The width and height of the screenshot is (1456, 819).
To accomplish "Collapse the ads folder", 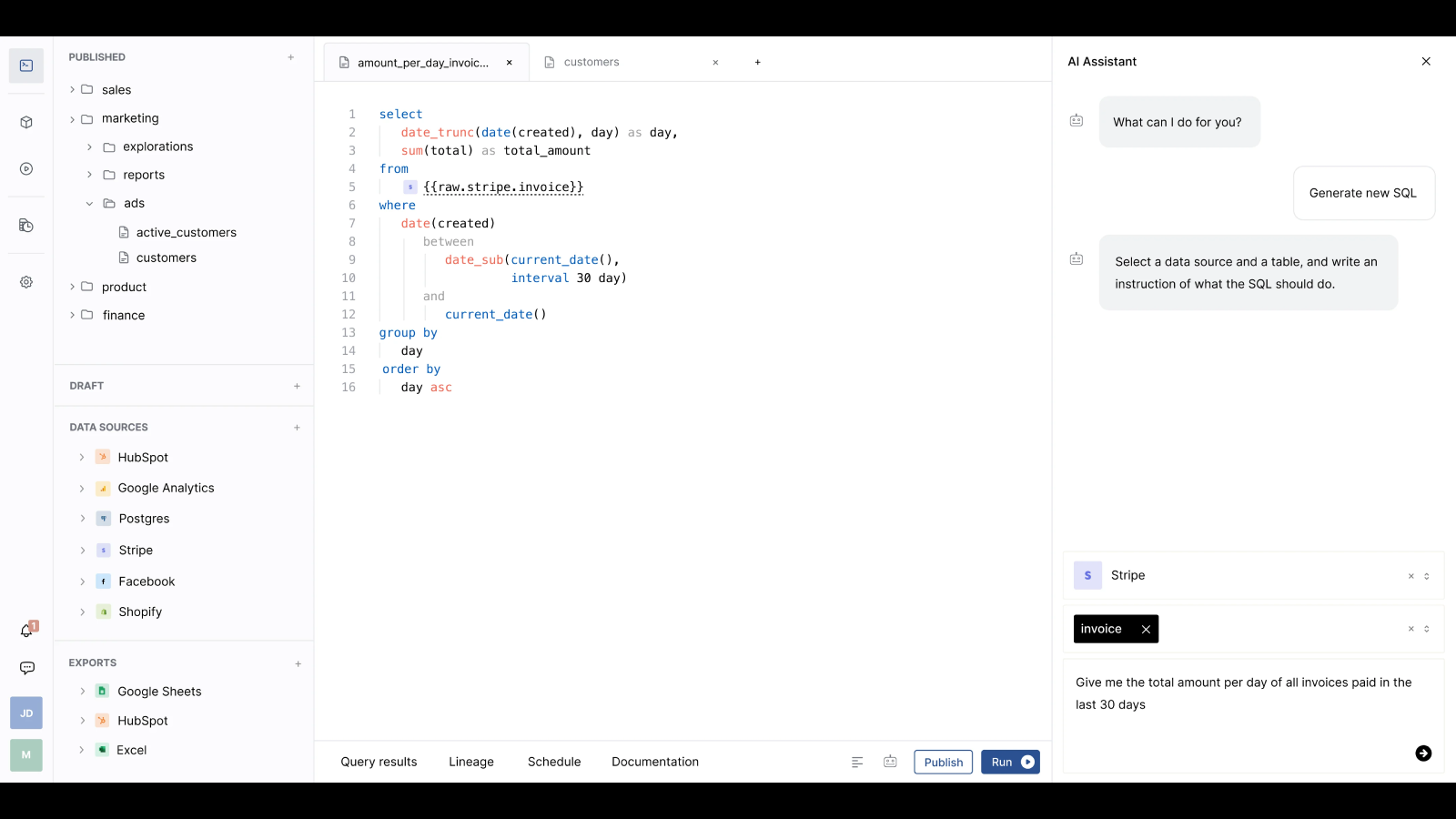I will (x=89, y=203).
